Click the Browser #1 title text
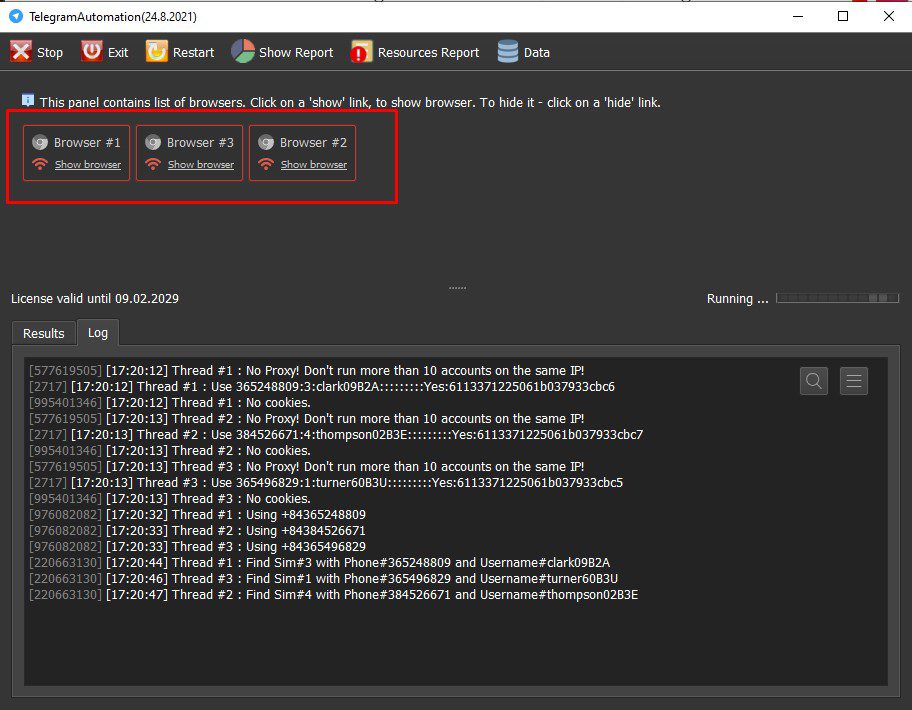The image size is (912, 710). tap(87, 142)
